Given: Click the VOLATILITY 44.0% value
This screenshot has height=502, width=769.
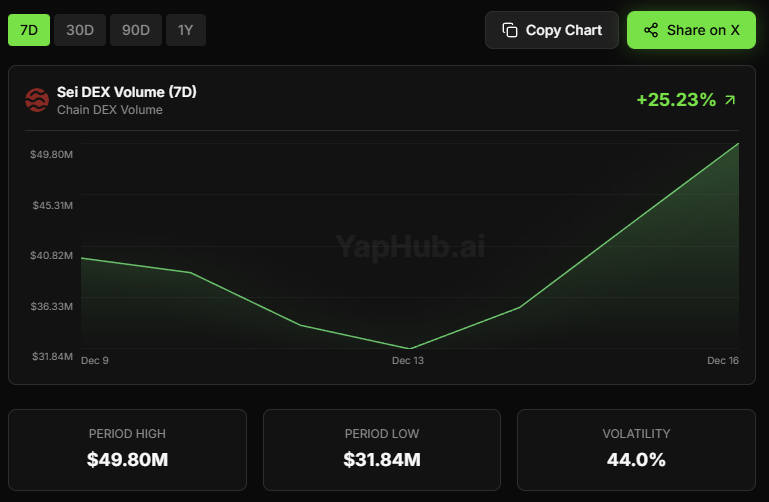Looking at the screenshot, I should point(636,460).
